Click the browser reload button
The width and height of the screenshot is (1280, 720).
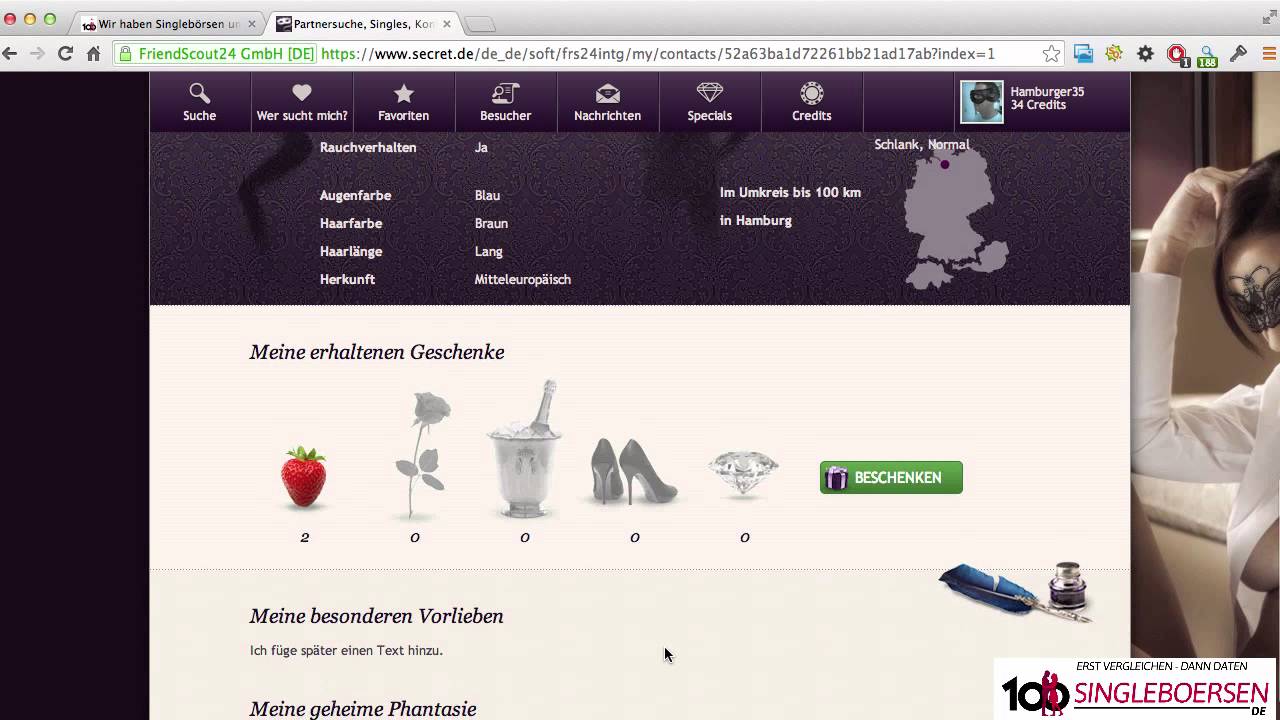coord(65,54)
